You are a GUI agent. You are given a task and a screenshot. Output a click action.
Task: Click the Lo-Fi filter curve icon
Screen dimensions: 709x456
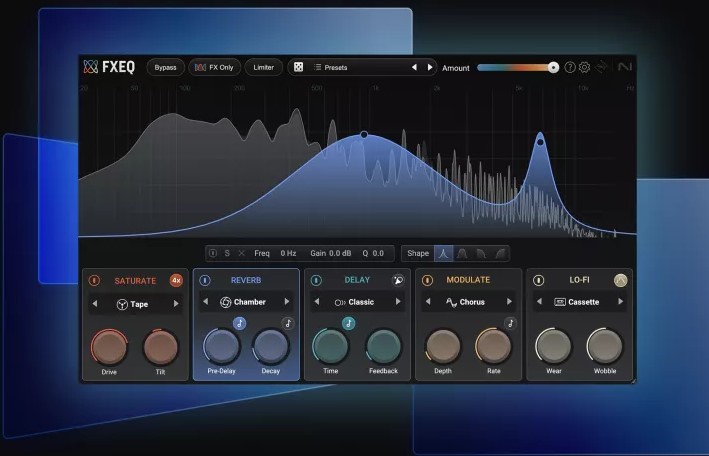(621, 280)
